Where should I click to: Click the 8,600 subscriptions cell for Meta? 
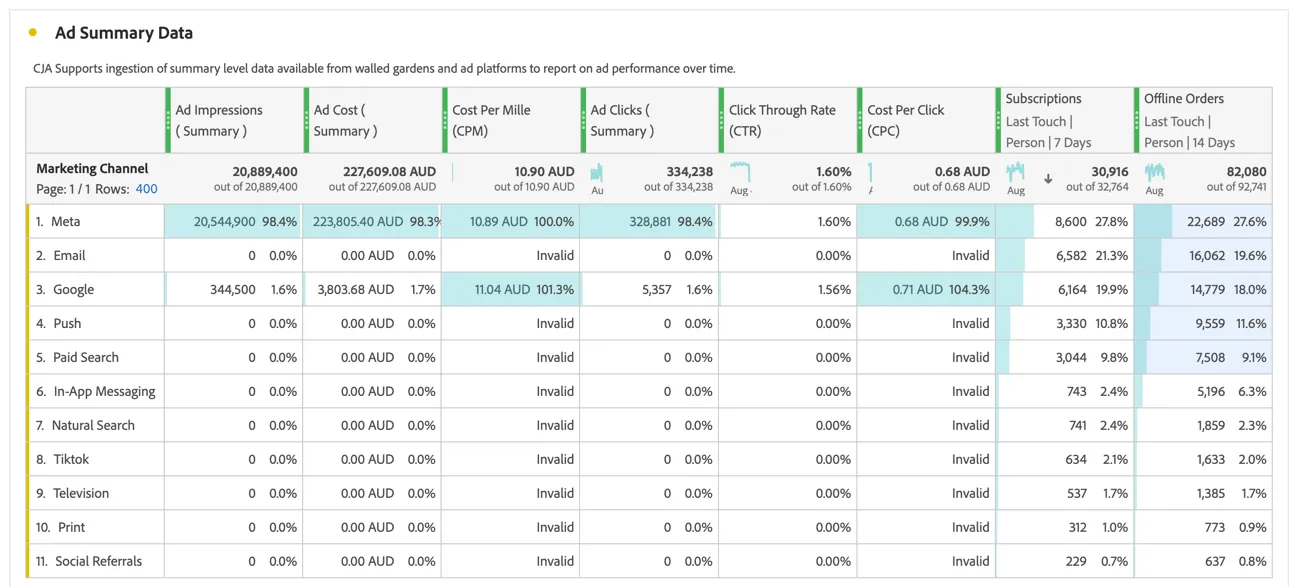(x=1064, y=221)
